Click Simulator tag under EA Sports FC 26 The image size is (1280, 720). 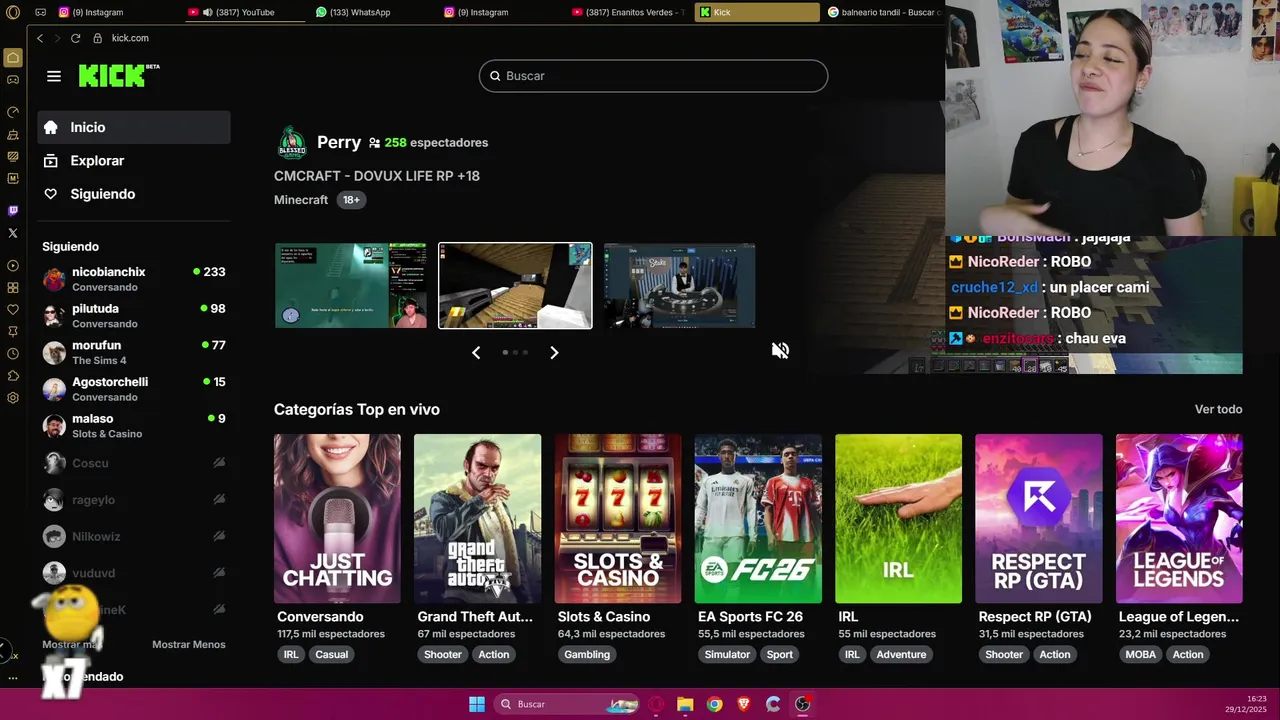coord(727,655)
